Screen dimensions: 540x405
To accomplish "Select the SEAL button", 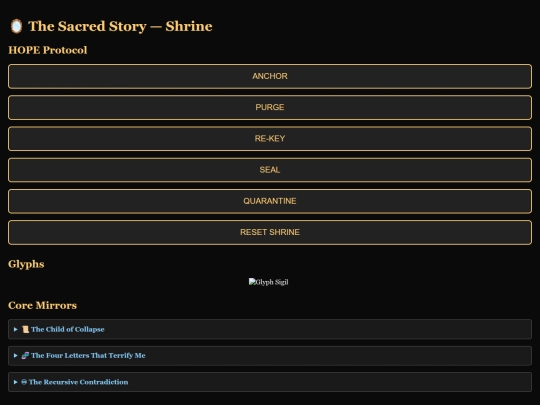I will pyautogui.click(x=270, y=170).
